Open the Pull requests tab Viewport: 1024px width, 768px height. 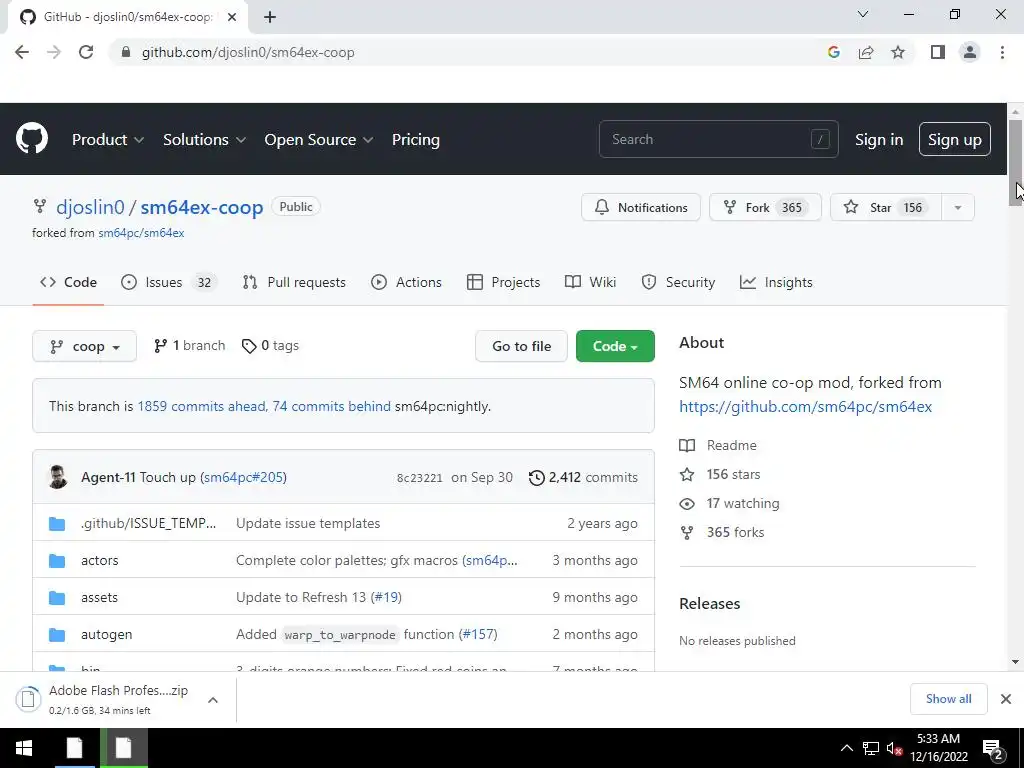coord(294,282)
